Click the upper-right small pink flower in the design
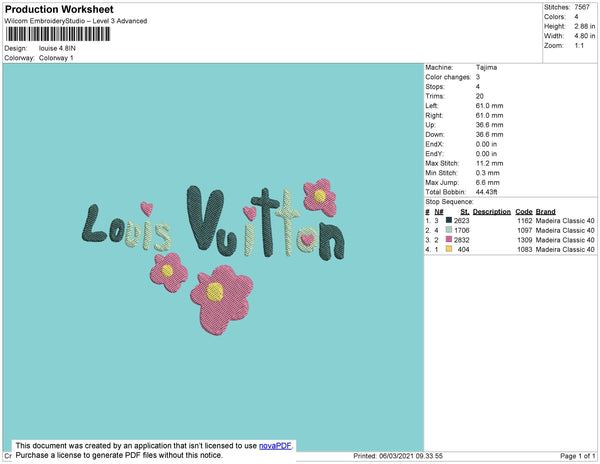Image resolution: width=600 pixels, height=464 pixels. 320,197
